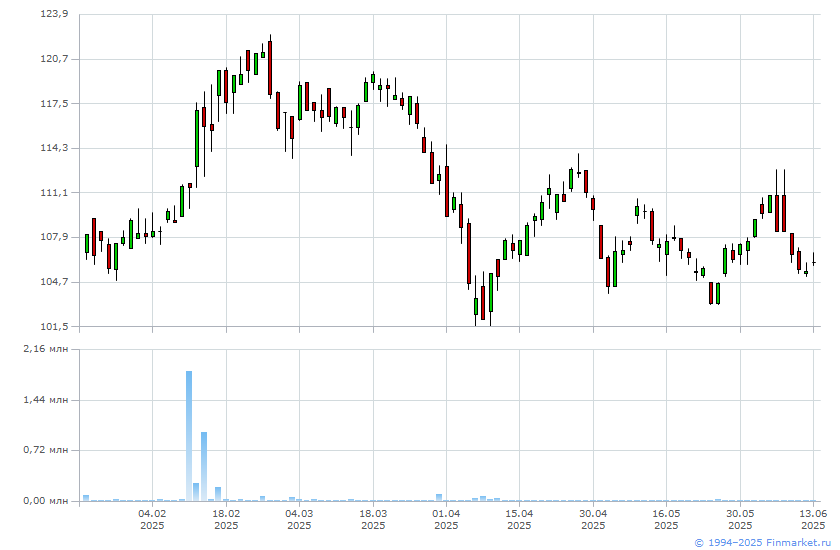Click the 18.03 2025 date label
The width and height of the screenshot is (840, 550).
[x=373, y=519]
